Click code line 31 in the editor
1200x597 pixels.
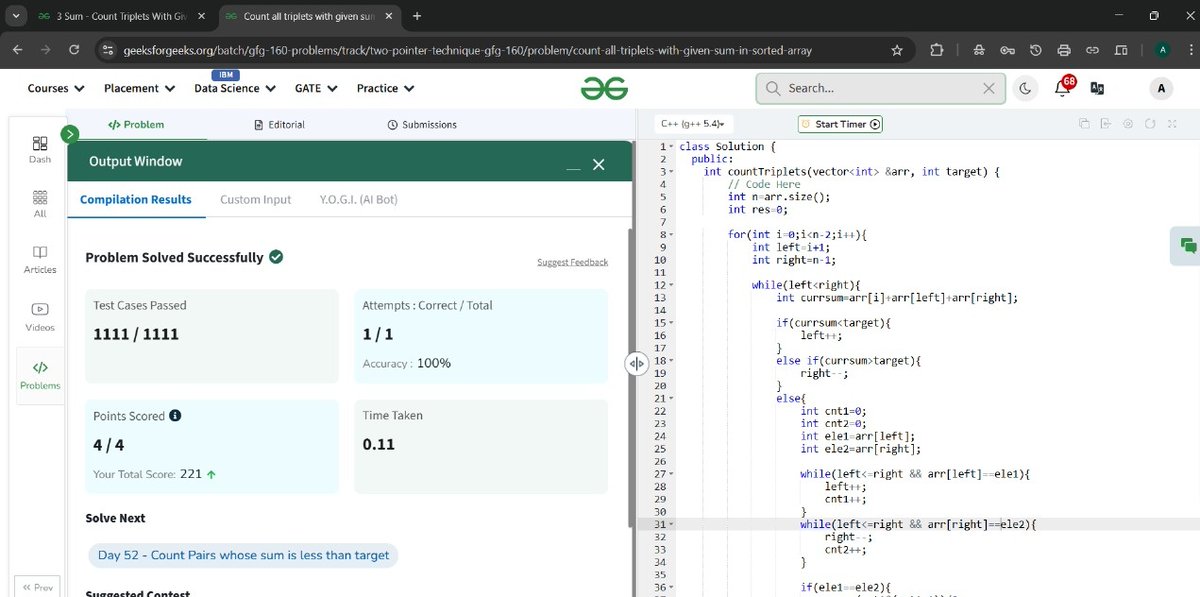pos(918,524)
